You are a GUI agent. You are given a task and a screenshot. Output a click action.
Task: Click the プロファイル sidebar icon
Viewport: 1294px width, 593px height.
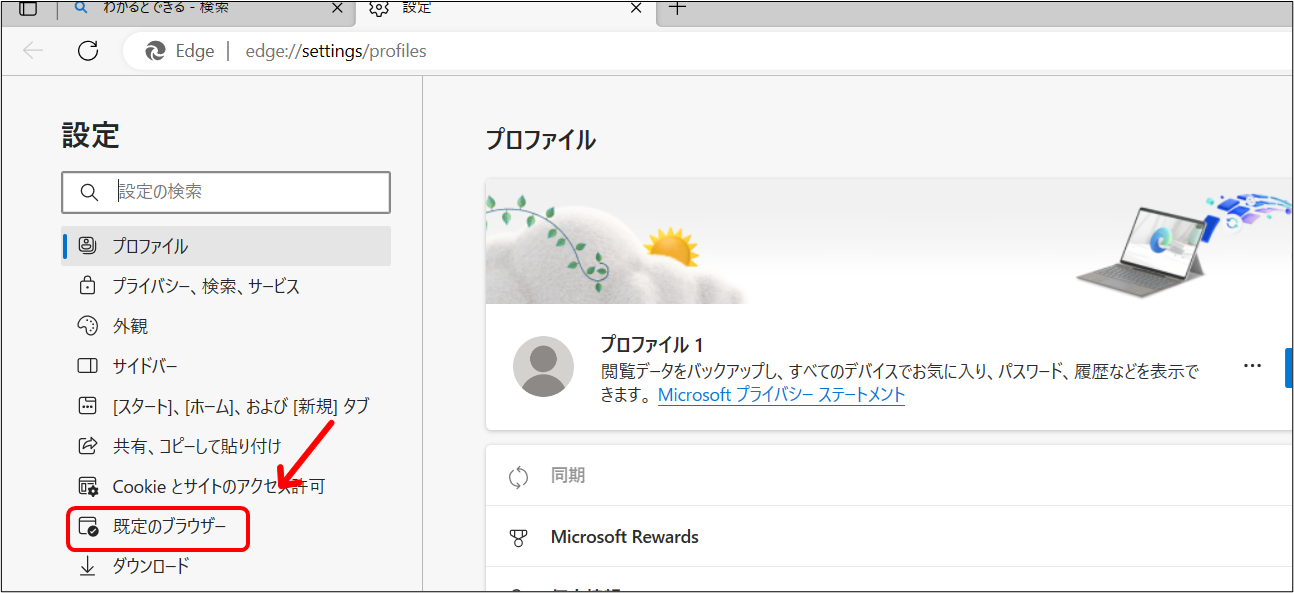pos(88,246)
